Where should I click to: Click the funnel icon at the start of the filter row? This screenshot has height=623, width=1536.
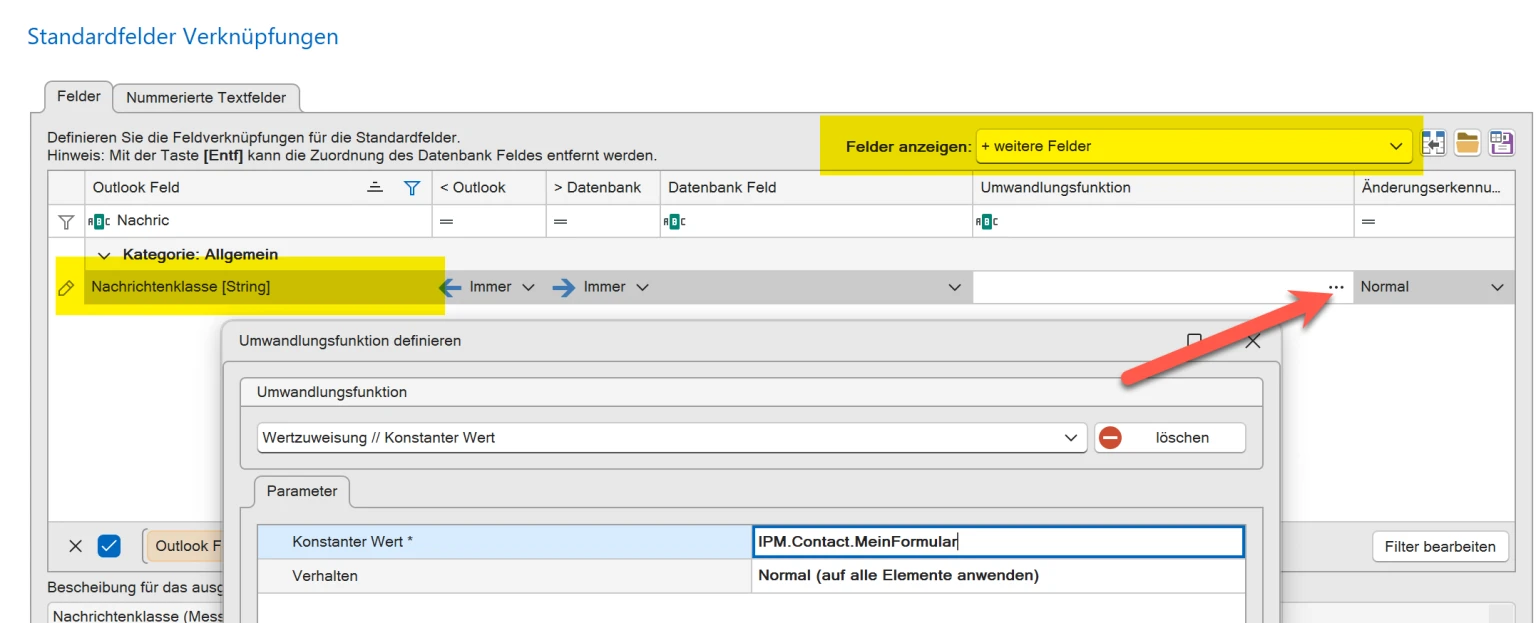(x=66, y=221)
